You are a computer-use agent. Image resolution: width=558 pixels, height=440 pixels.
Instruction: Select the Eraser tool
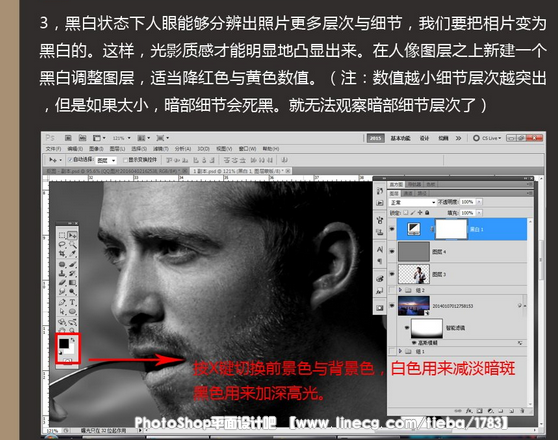pos(62,283)
